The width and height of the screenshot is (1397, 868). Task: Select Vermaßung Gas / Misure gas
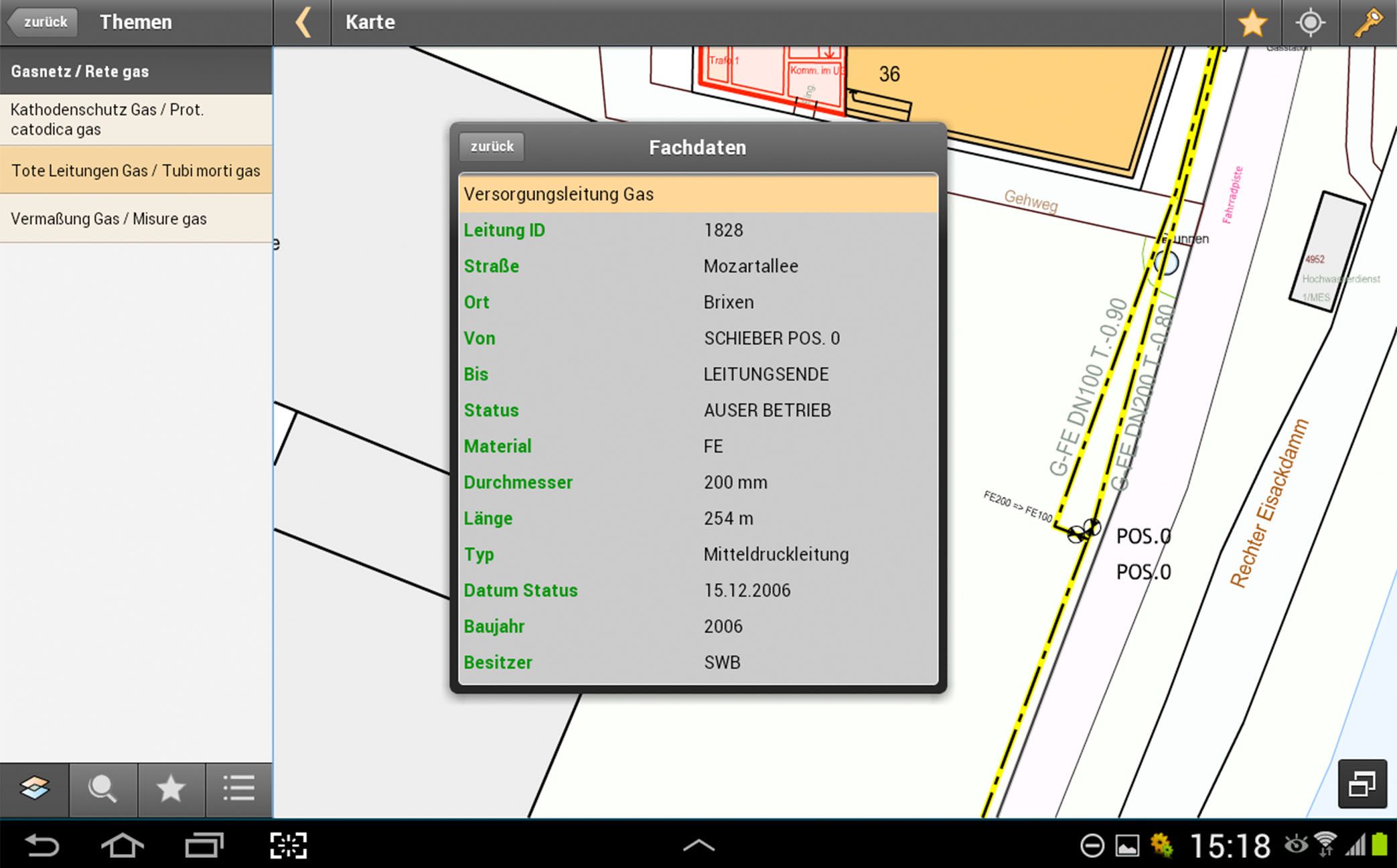136,219
